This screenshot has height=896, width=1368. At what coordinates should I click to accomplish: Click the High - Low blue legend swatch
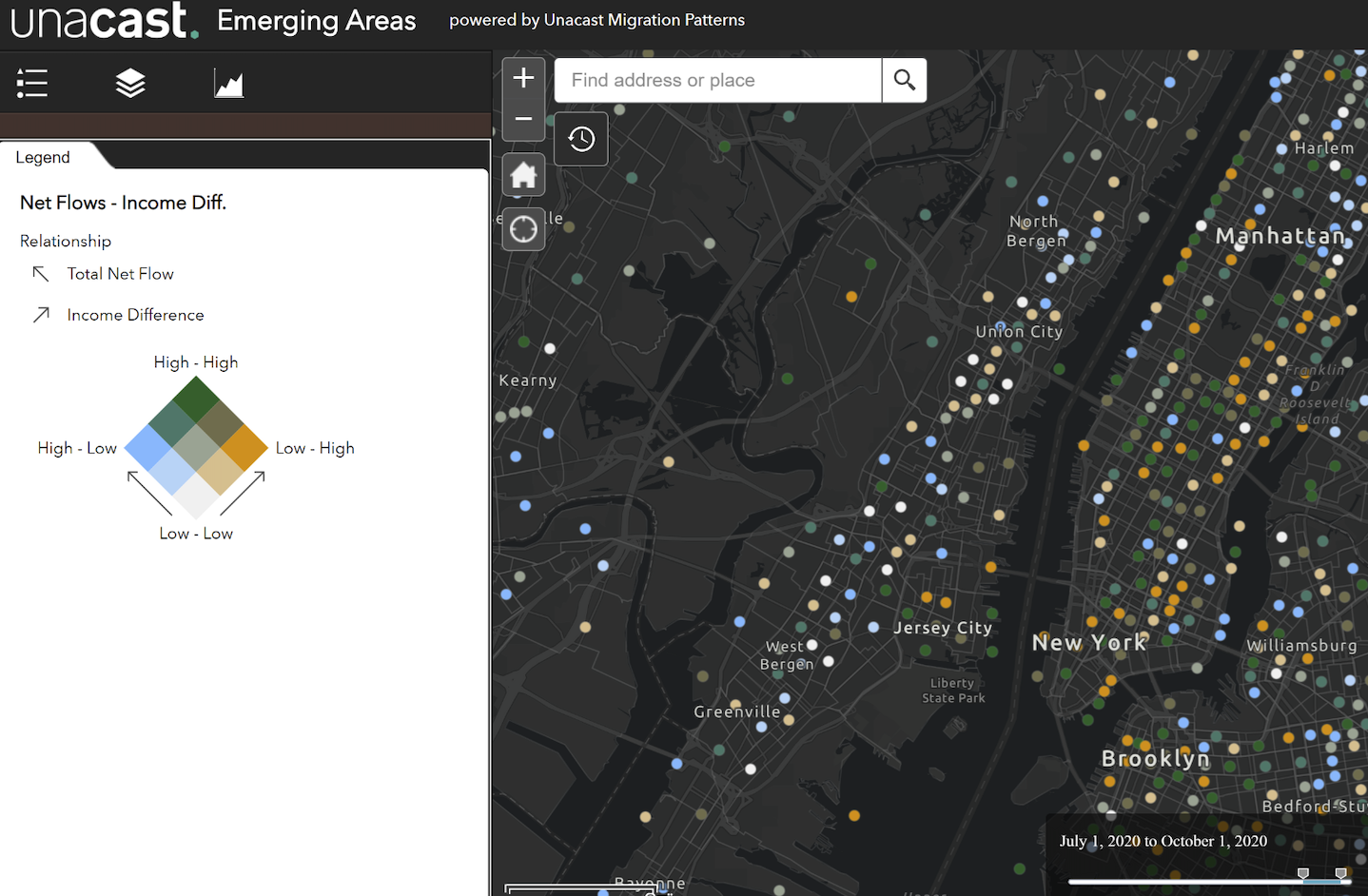point(148,448)
